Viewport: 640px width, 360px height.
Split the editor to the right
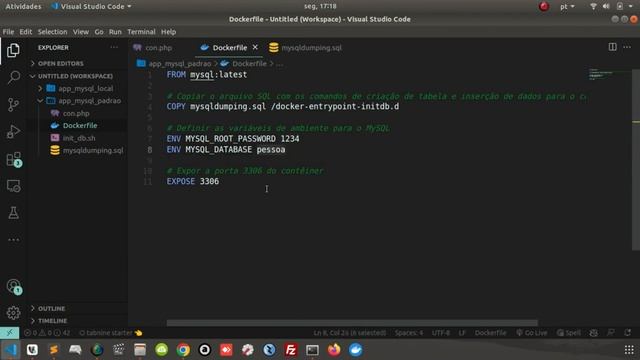(x=612, y=47)
